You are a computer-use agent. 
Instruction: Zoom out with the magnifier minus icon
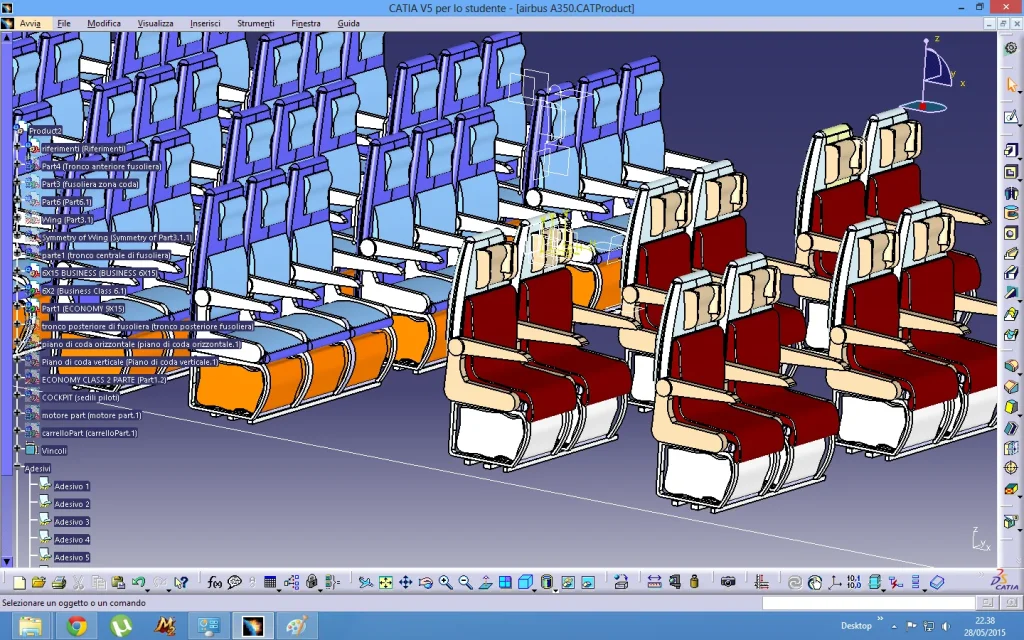466,583
